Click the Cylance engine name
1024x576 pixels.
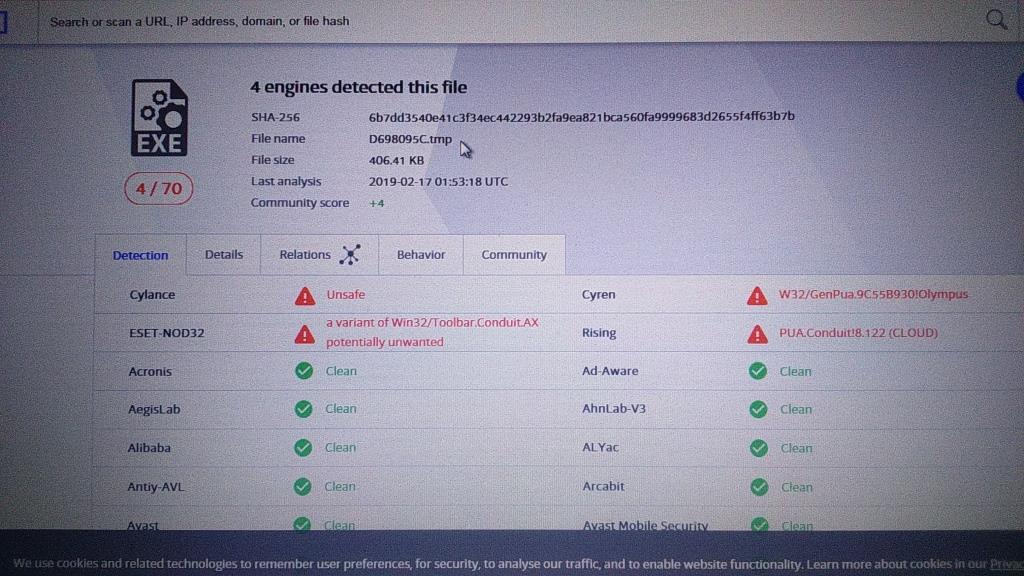152,295
